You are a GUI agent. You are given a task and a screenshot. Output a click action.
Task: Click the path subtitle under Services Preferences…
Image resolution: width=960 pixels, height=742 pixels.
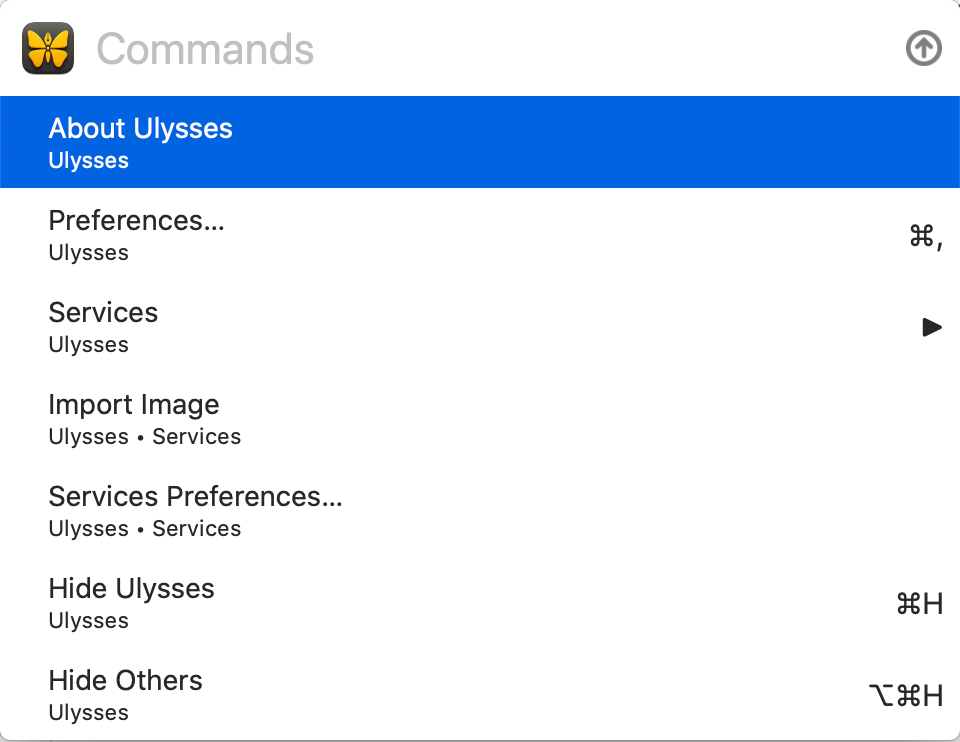click(x=144, y=528)
